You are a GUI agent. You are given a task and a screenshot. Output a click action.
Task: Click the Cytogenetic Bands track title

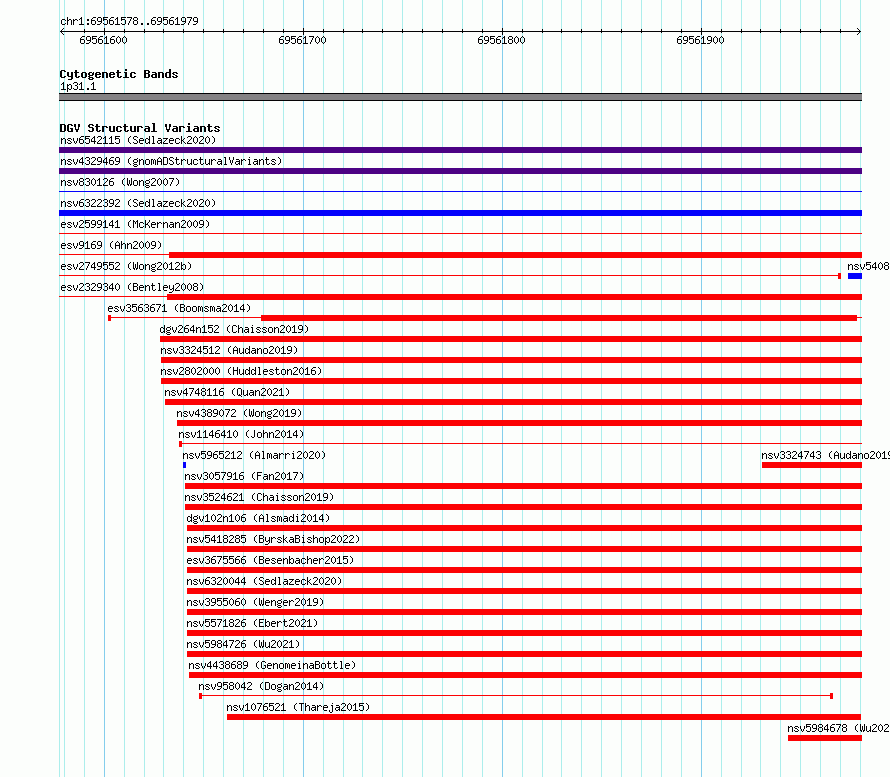pyautogui.click(x=119, y=74)
